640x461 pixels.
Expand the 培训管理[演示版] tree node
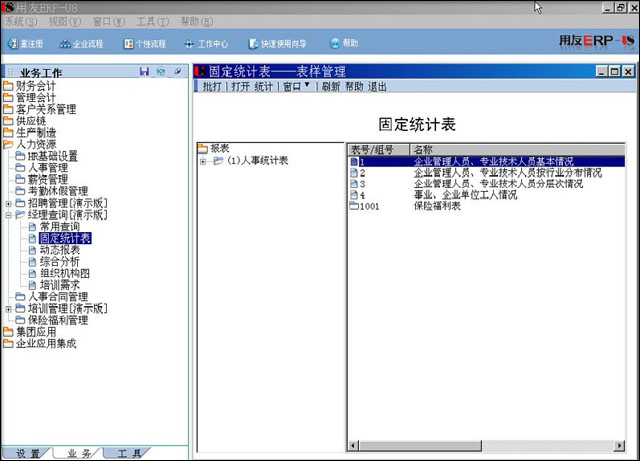pyautogui.click(x=8, y=309)
